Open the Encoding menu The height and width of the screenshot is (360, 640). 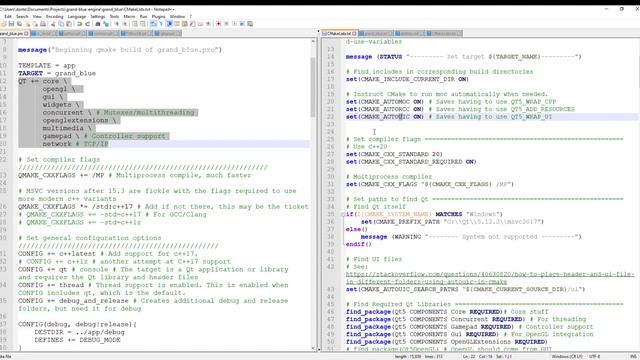pyautogui.click(x=54, y=17)
